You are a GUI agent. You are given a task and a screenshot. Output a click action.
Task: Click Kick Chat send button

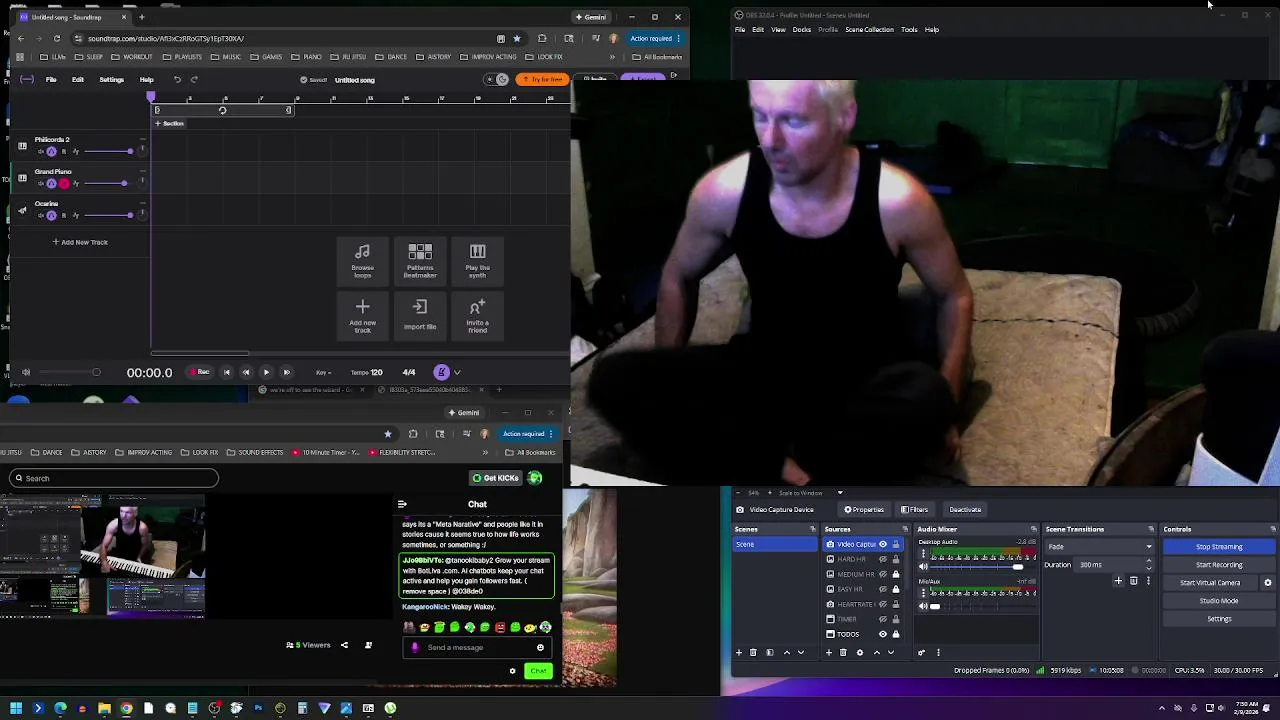point(538,671)
